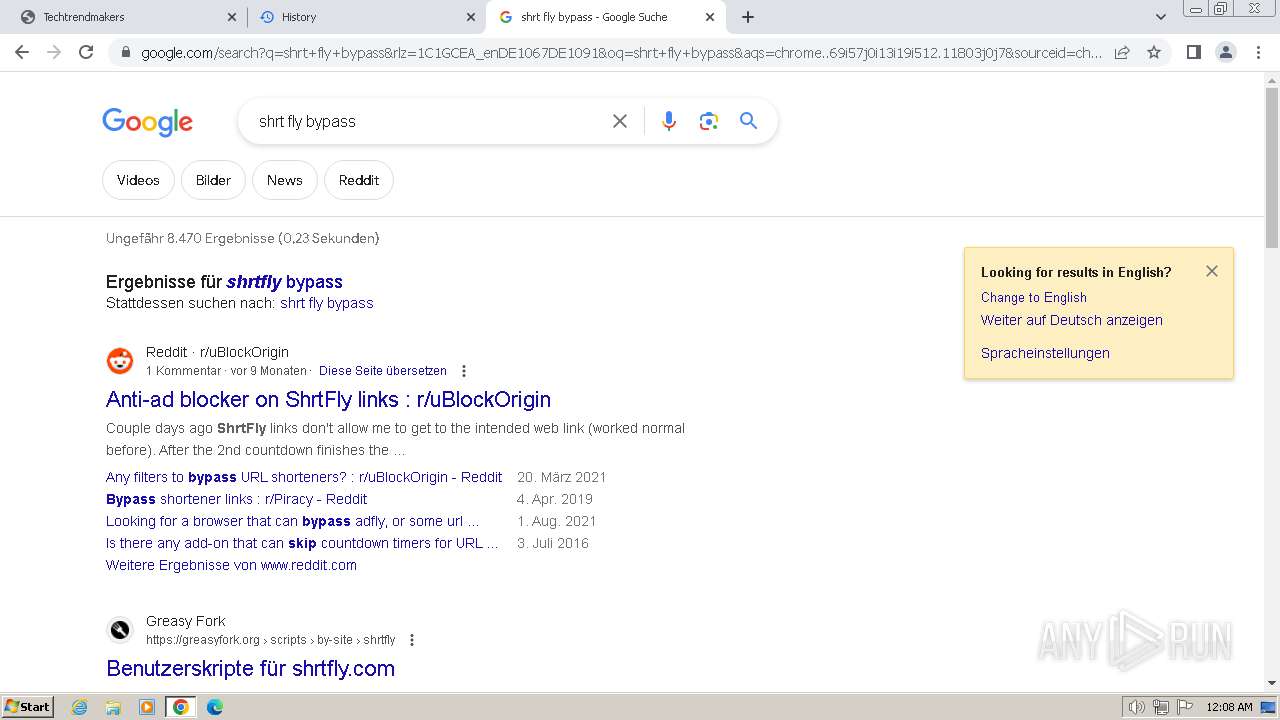The height and width of the screenshot is (720, 1280).
Task: Filter results by Videos
Action: (x=138, y=180)
